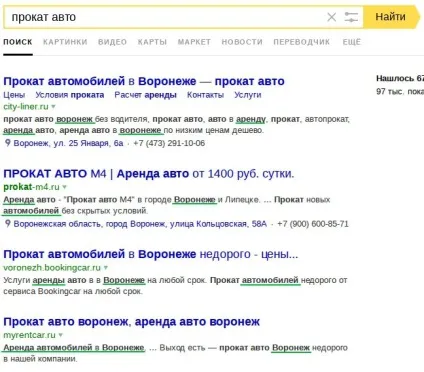Open the Цены sitelink under city-liner

click(x=14, y=95)
